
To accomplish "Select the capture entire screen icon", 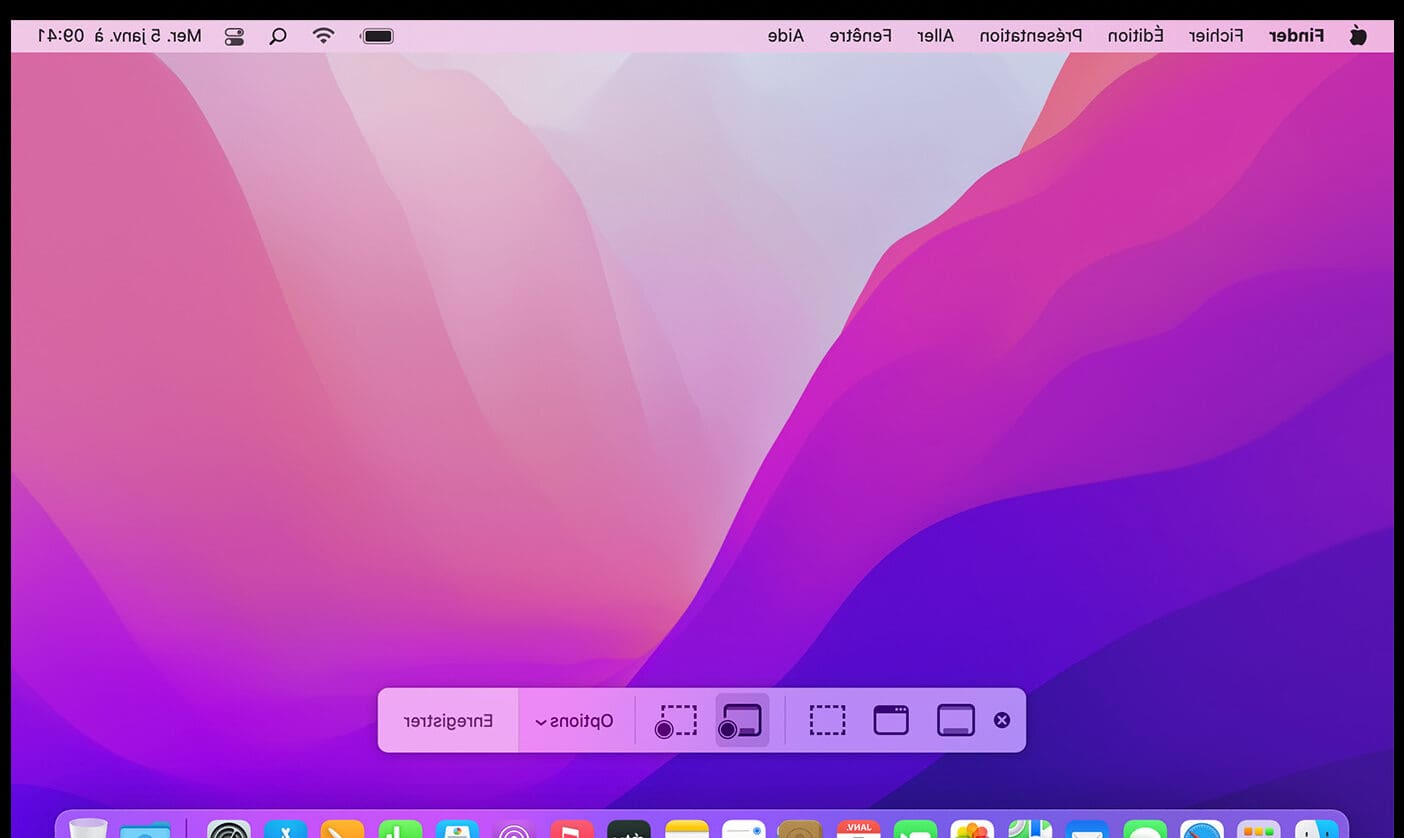I will click(x=956, y=720).
